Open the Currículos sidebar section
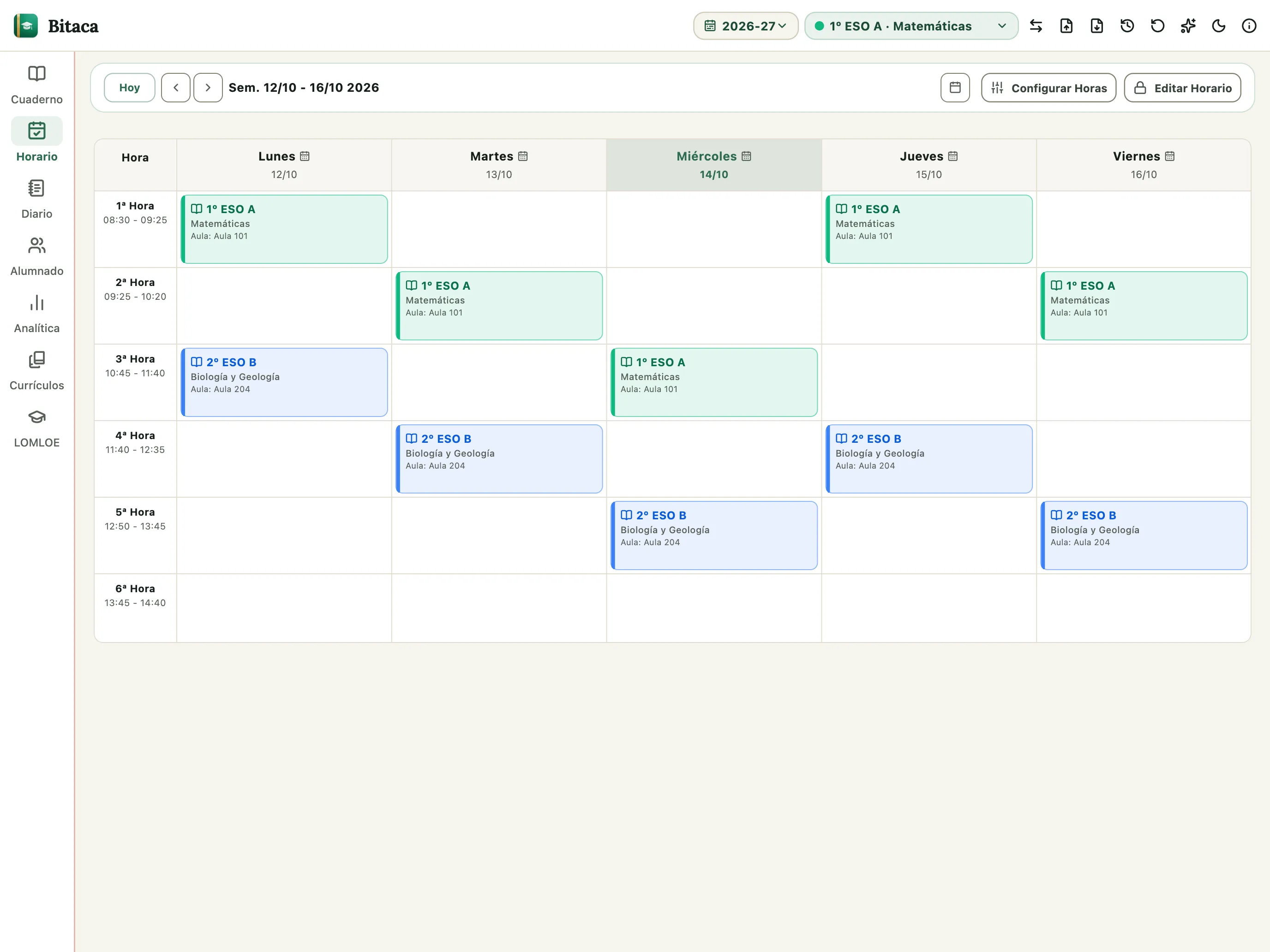 pyautogui.click(x=37, y=372)
